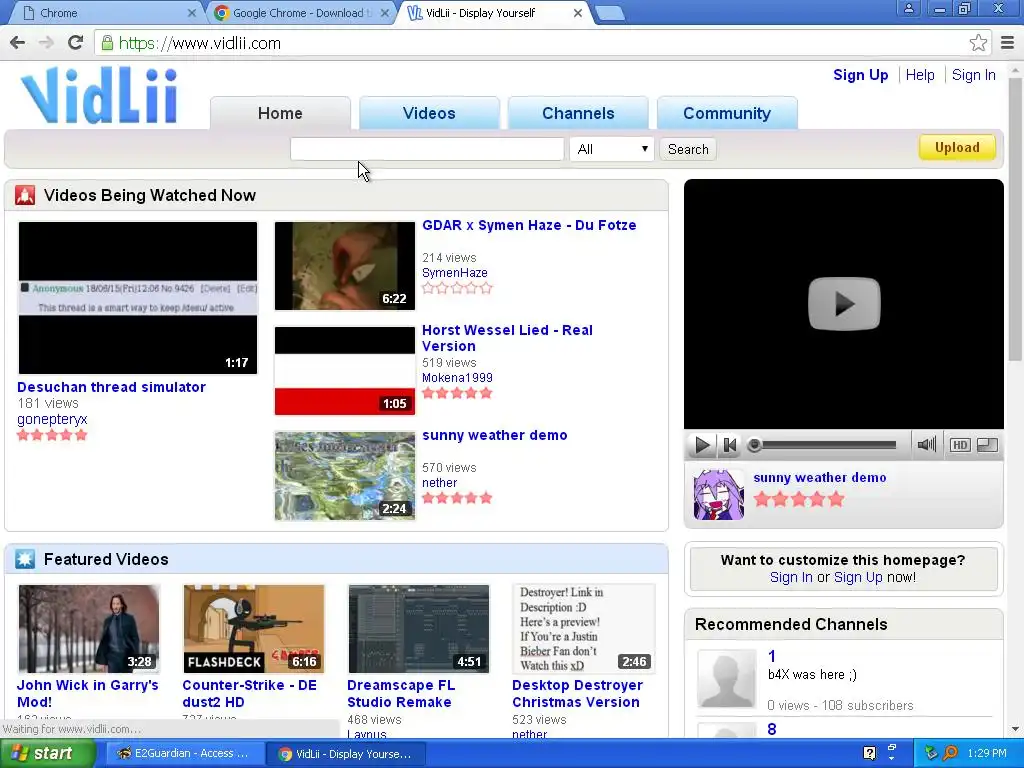This screenshot has height=768, width=1024.
Task: Open the Chrome hamburger menu
Action: [x=1007, y=43]
